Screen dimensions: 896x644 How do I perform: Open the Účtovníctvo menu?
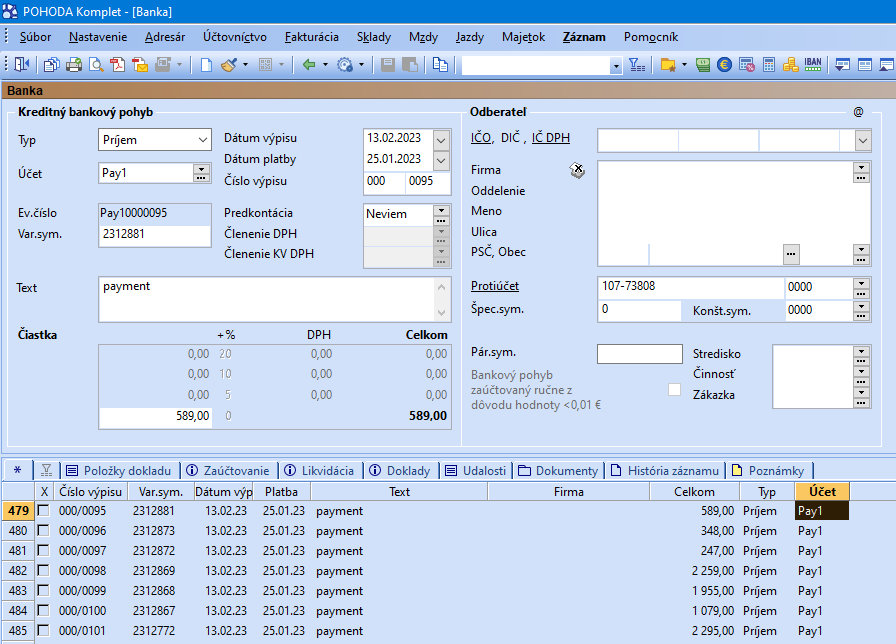pos(235,37)
